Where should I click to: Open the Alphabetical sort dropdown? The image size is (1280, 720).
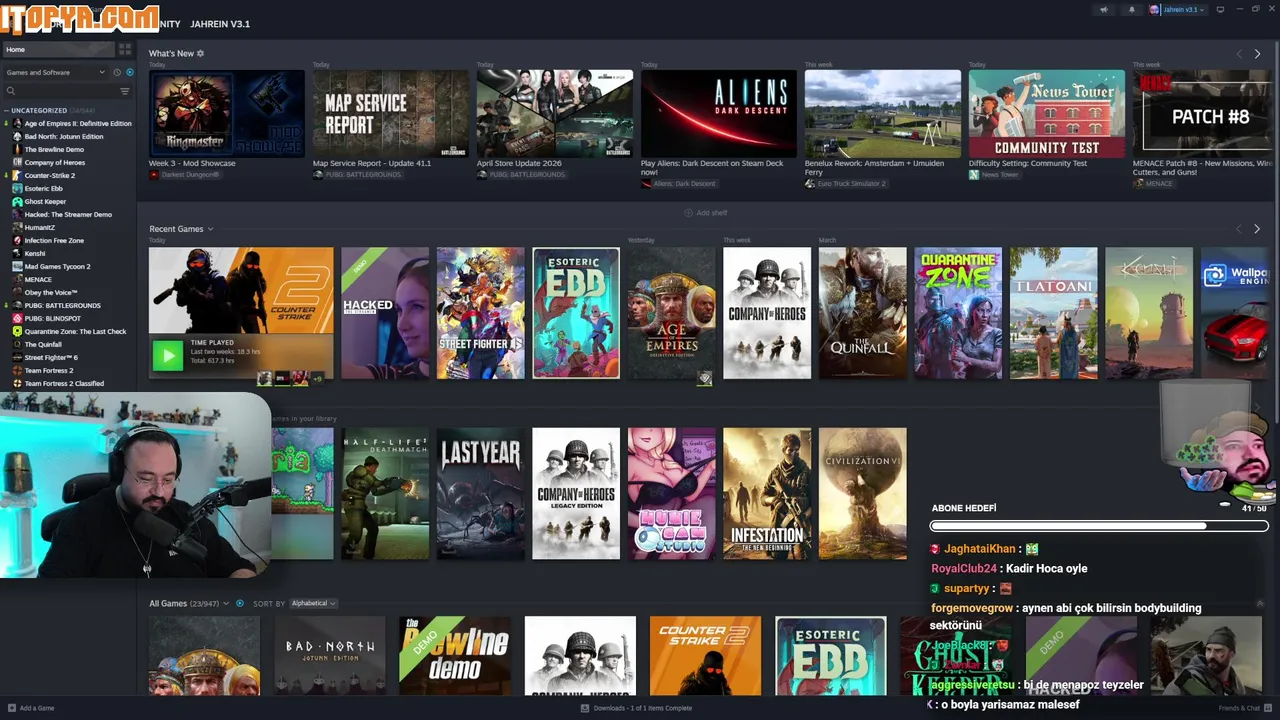pos(313,603)
